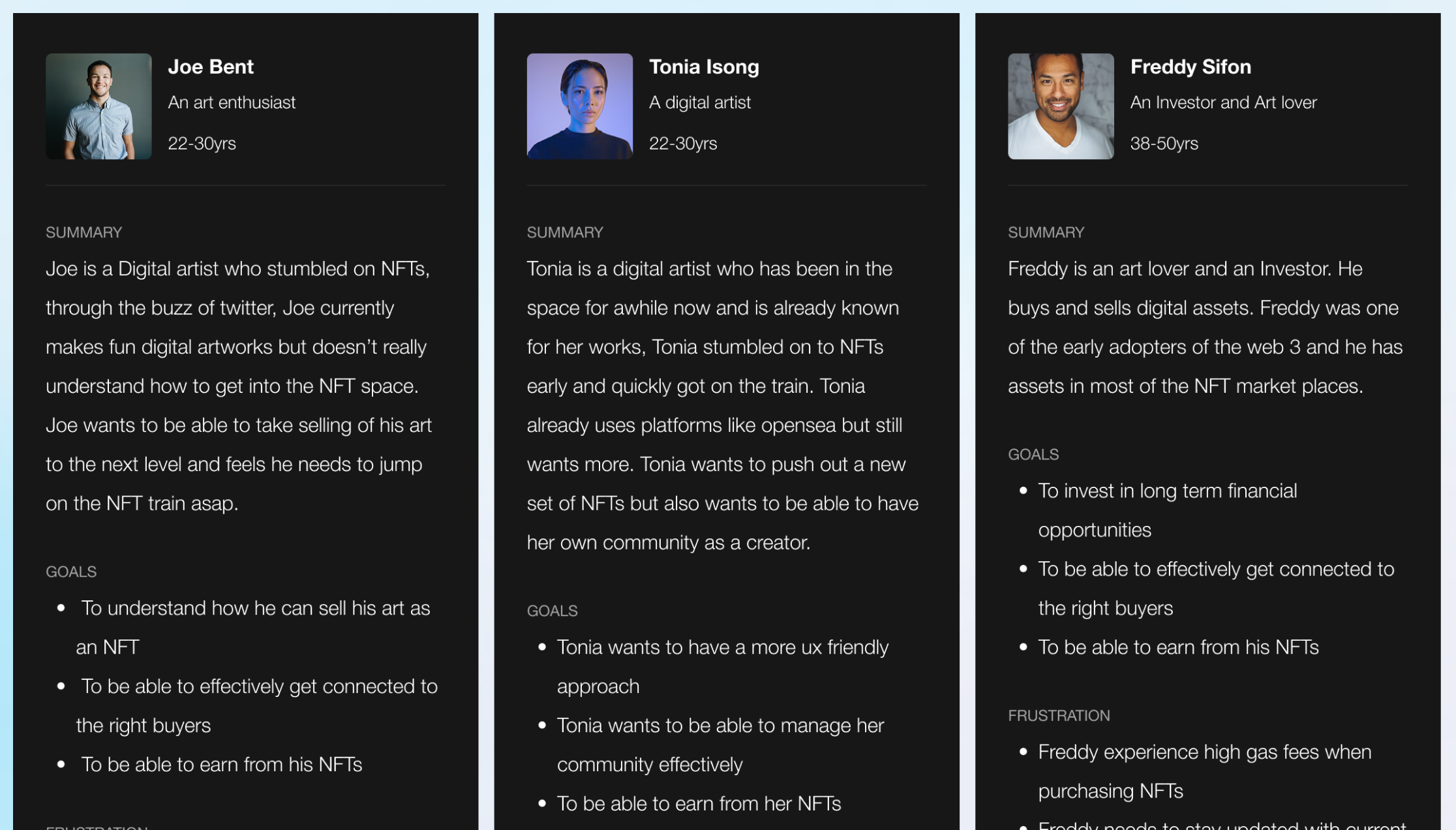Image resolution: width=1456 pixels, height=830 pixels.
Task: Select the age label 38-50yrs
Action: click(x=1164, y=143)
